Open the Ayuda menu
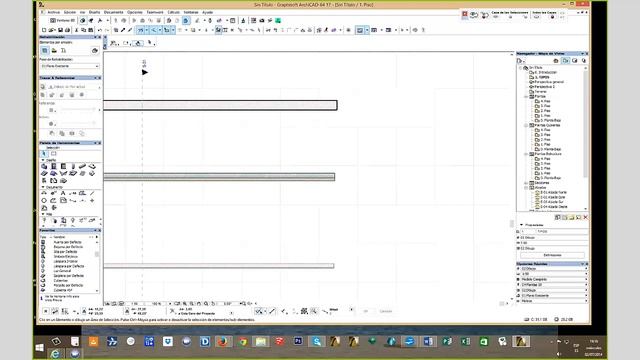The height and width of the screenshot is (360, 640). tap(207, 12)
